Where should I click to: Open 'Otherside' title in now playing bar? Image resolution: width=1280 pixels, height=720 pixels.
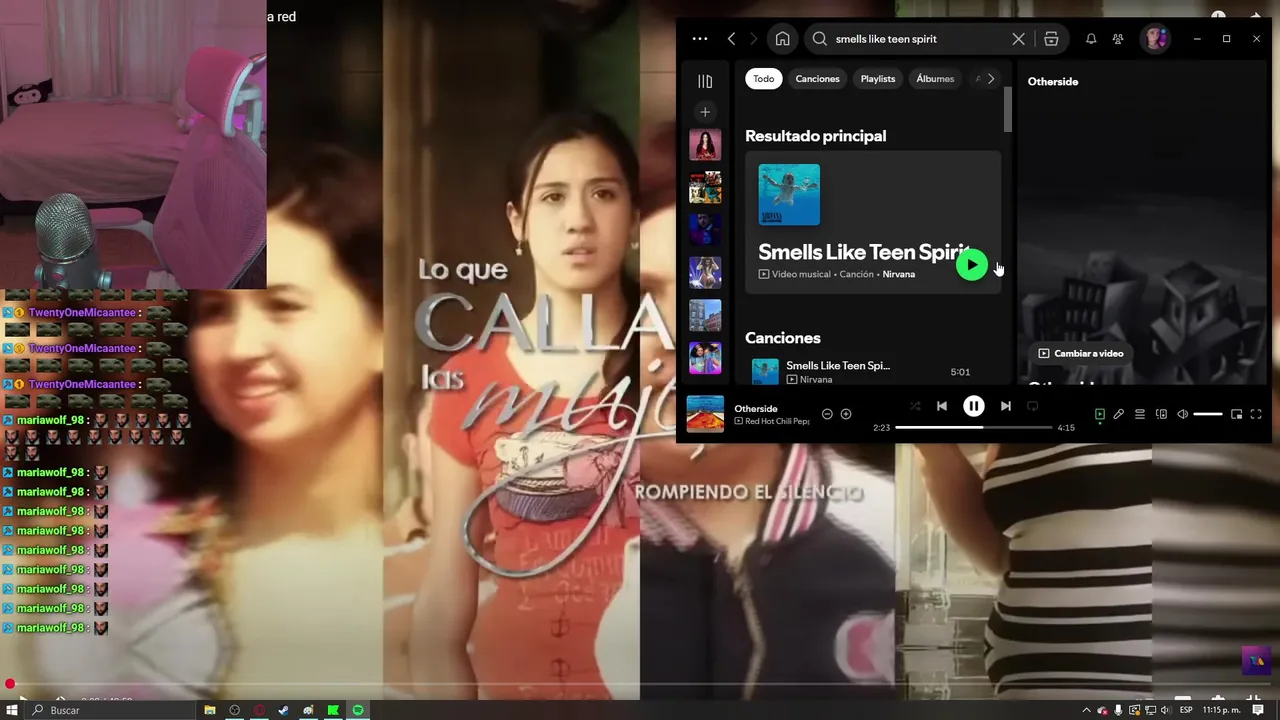click(x=756, y=408)
